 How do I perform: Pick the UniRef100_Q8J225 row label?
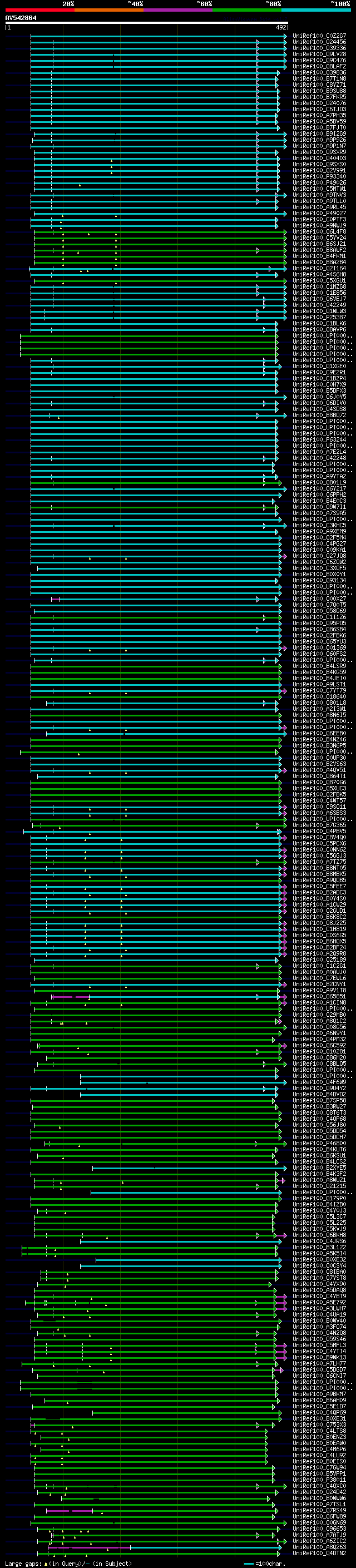319,923
